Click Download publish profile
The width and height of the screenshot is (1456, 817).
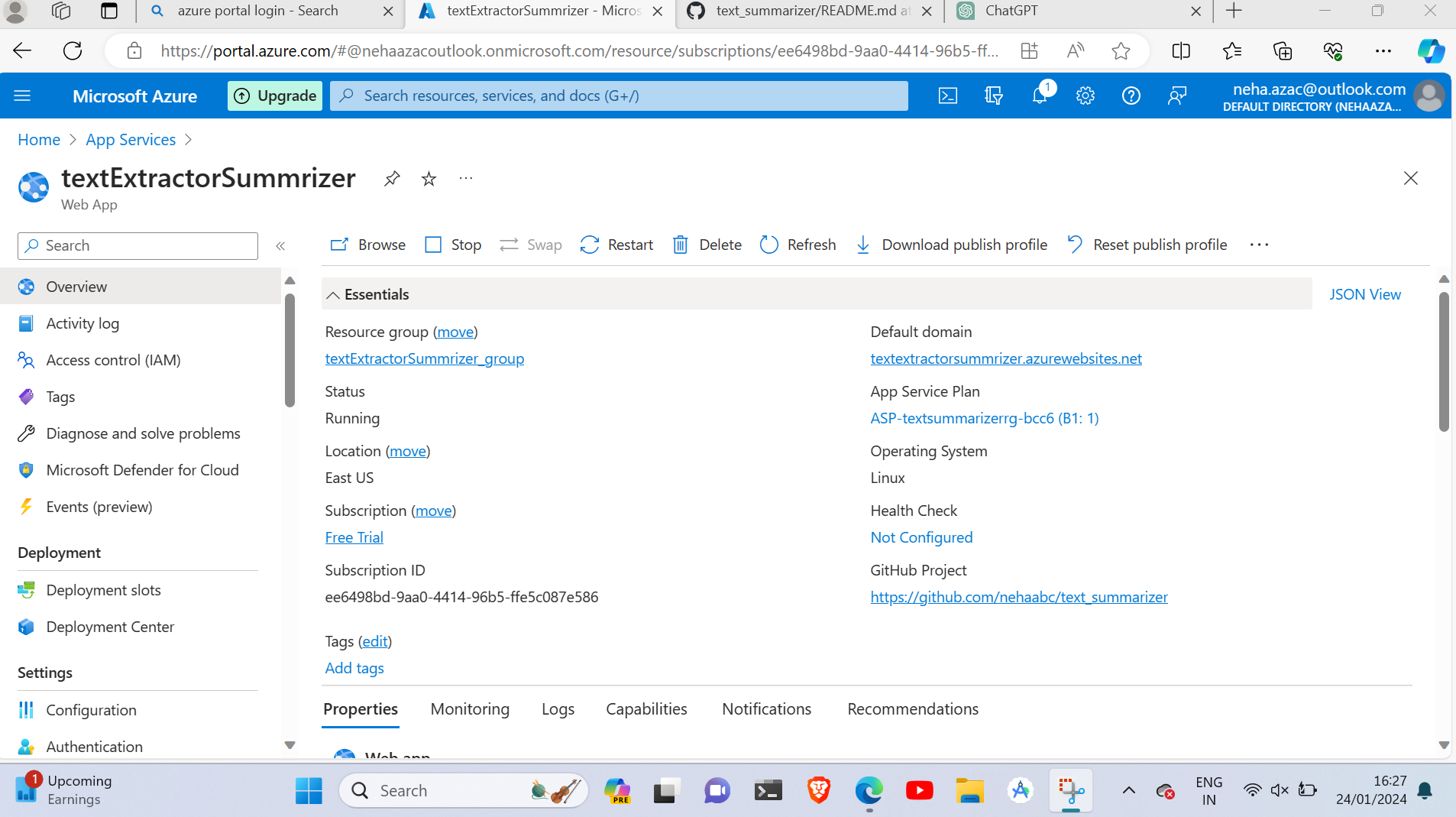tap(952, 245)
